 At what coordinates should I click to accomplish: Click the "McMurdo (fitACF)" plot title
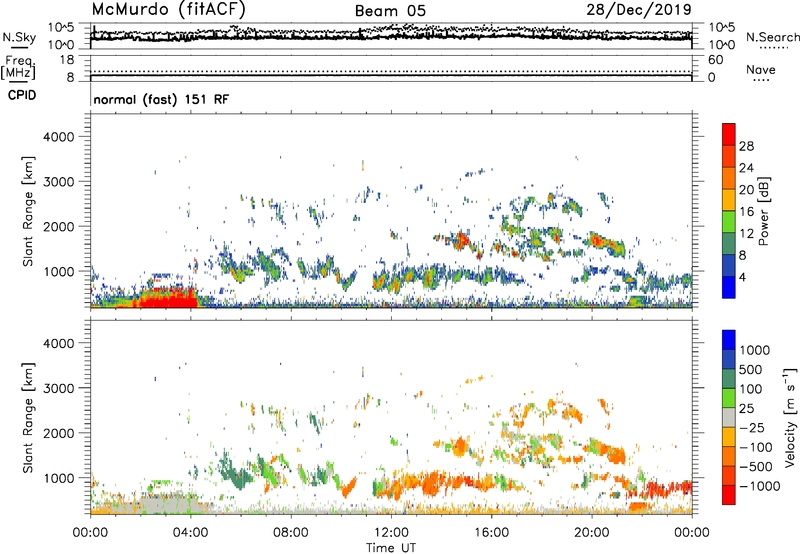point(168,10)
